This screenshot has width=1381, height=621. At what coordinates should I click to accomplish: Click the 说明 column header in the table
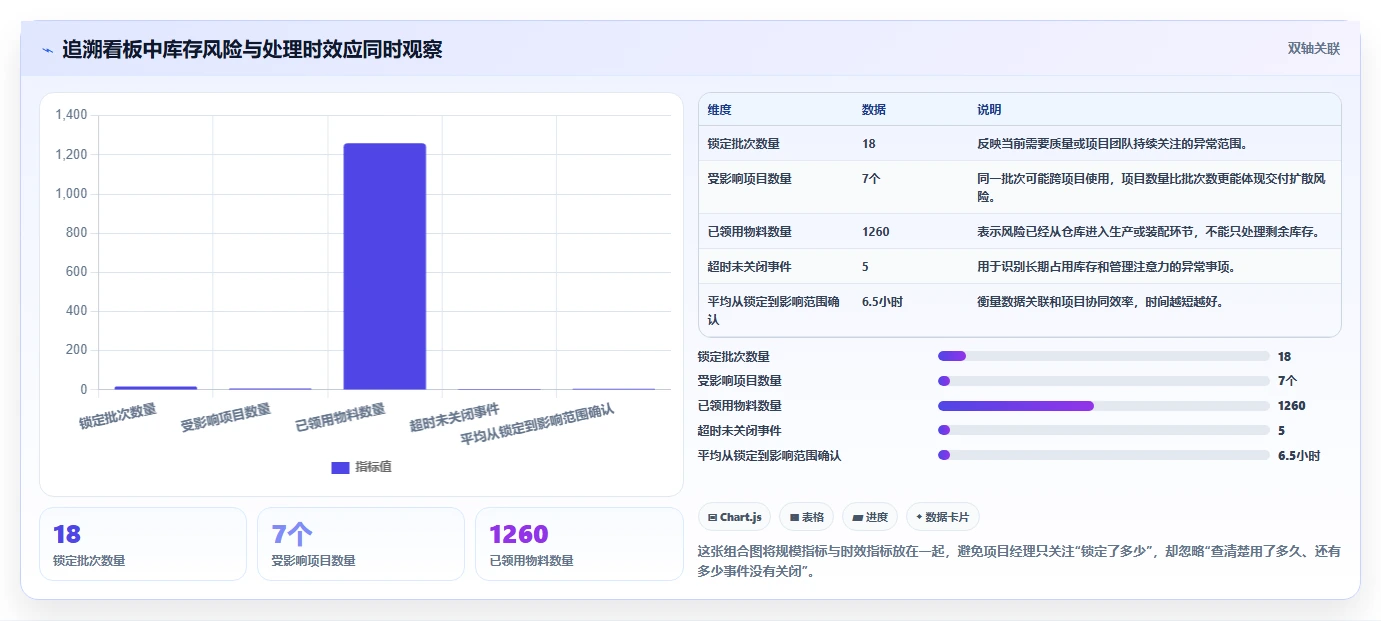[x=989, y=110]
